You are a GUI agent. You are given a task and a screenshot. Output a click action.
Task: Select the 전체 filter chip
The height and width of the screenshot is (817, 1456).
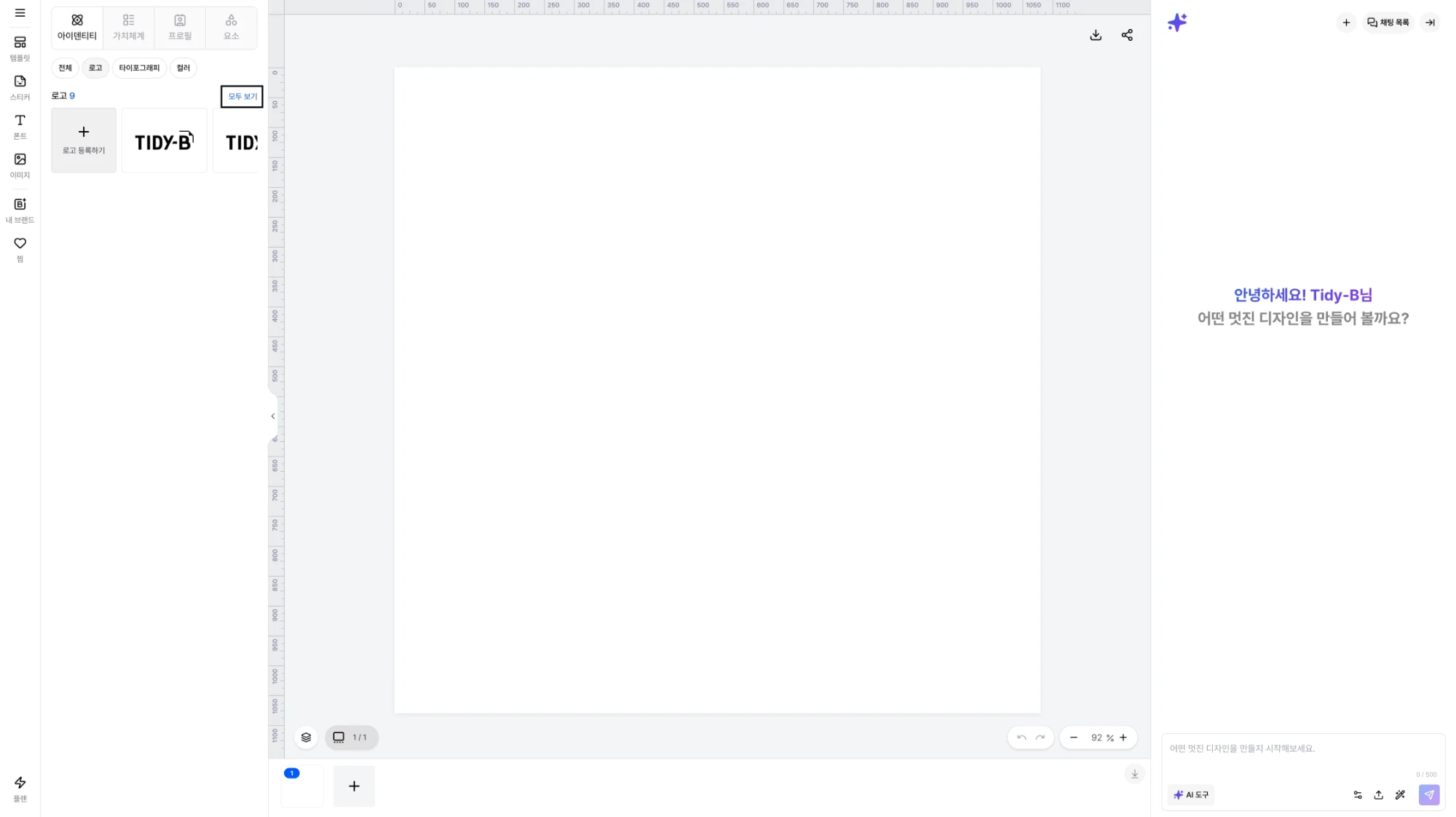coord(65,68)
